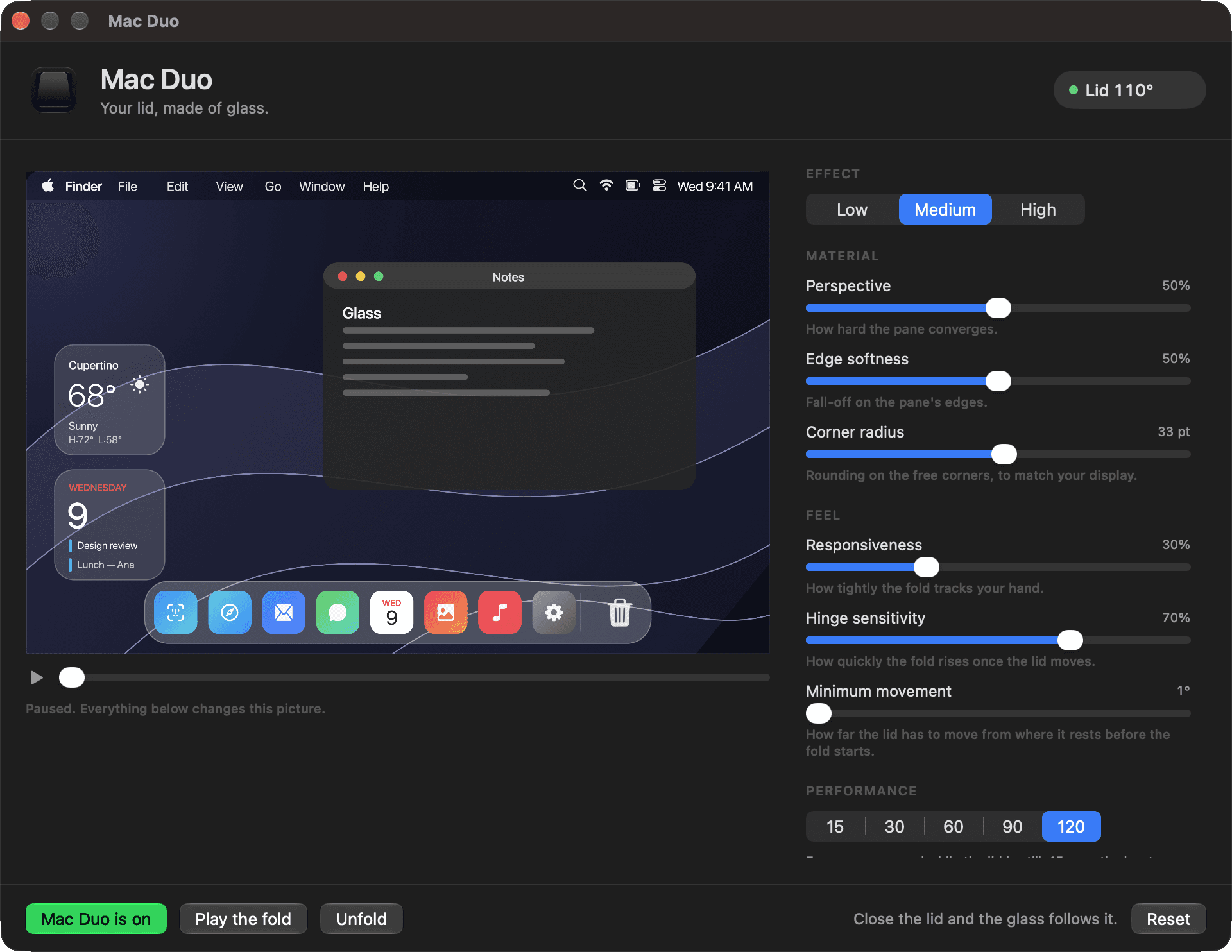The height and width of the screenshot is (952, 1232).
Task: Click Play the fold button
Action: pyautogui.click(x=243, y=919)
